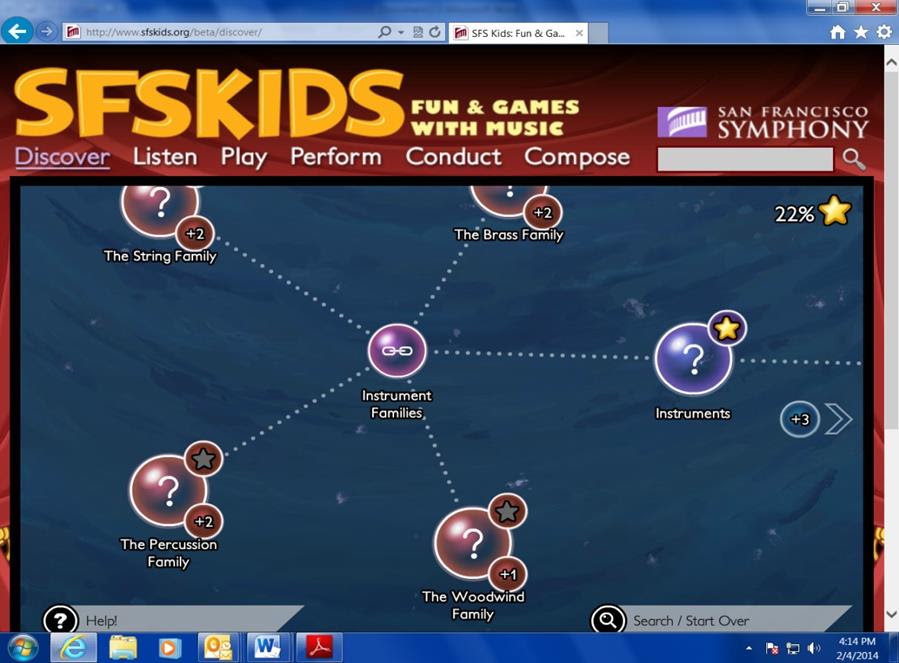Open Windows Media Player from the taskbar
The height and width of the screenshot is (663, 899).
tap(169, 648)
